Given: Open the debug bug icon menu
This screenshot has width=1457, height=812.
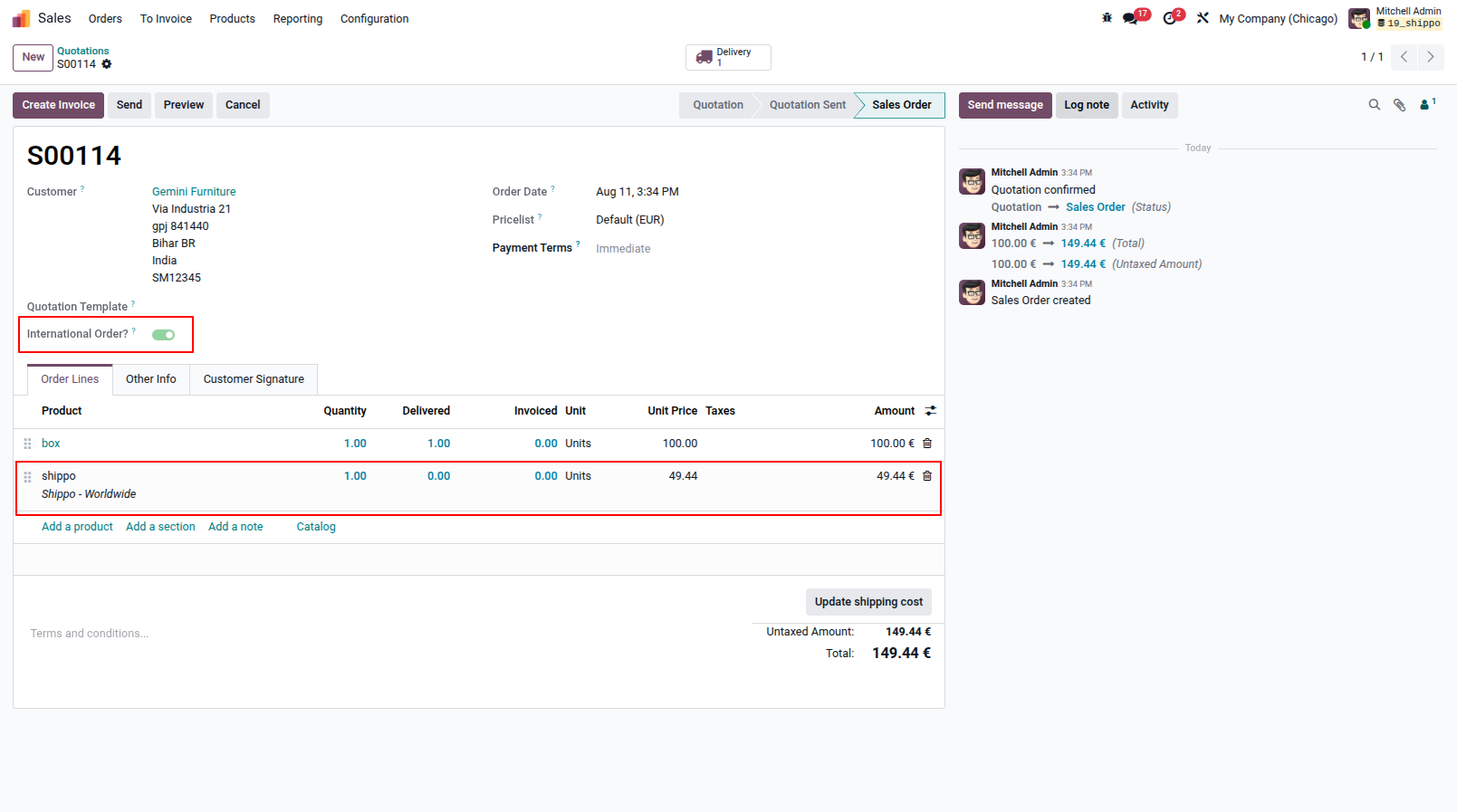Looking at the screenshot, I should [1107, 18].
